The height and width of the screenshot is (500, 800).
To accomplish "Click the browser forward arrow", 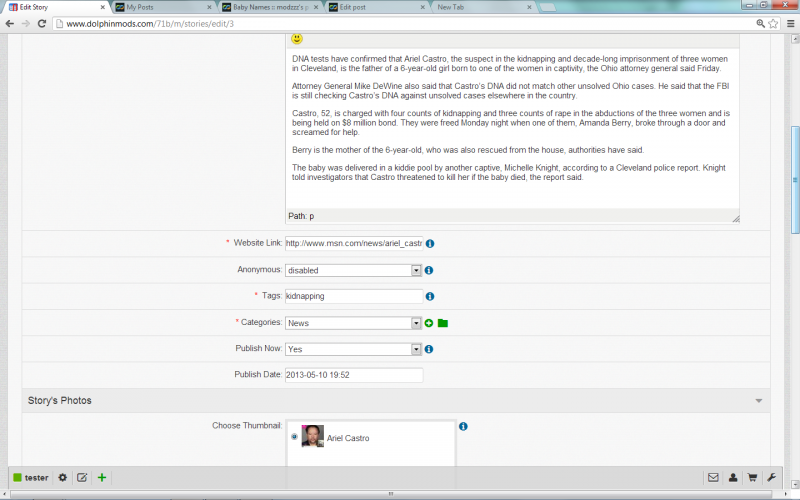I will pos(26,23).
